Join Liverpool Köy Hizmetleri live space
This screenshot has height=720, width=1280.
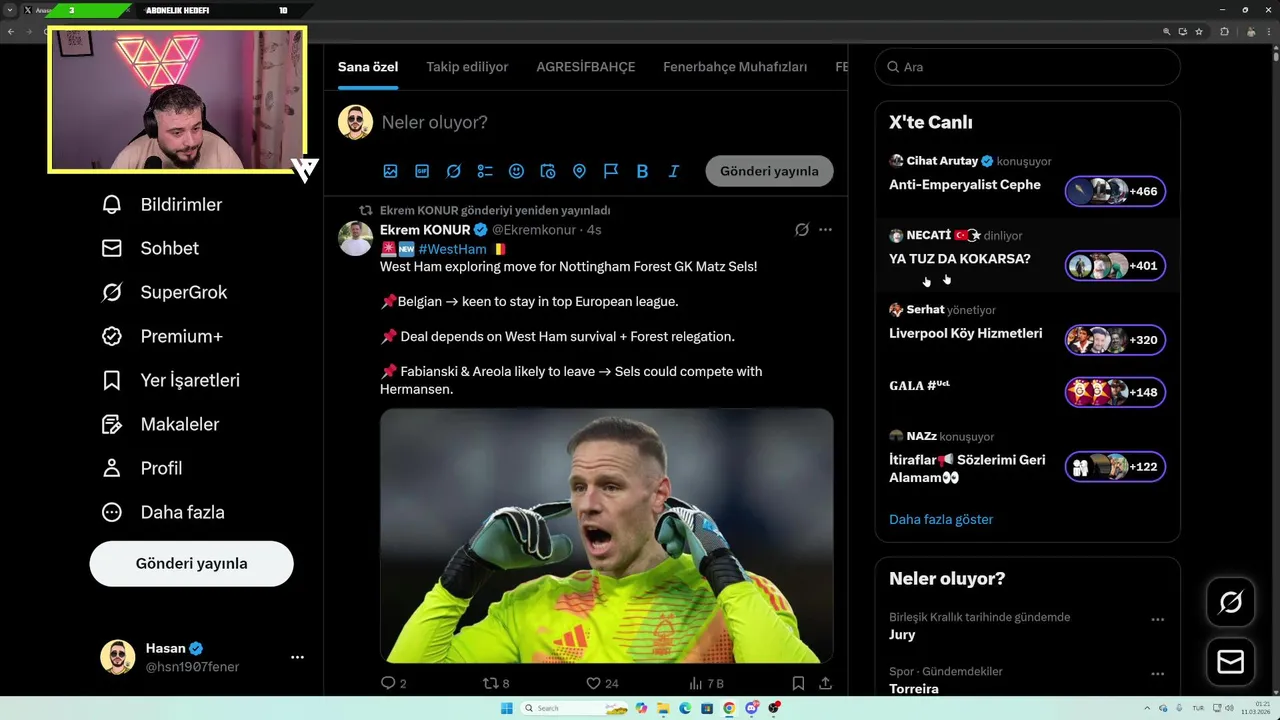tap(1115, 340)
